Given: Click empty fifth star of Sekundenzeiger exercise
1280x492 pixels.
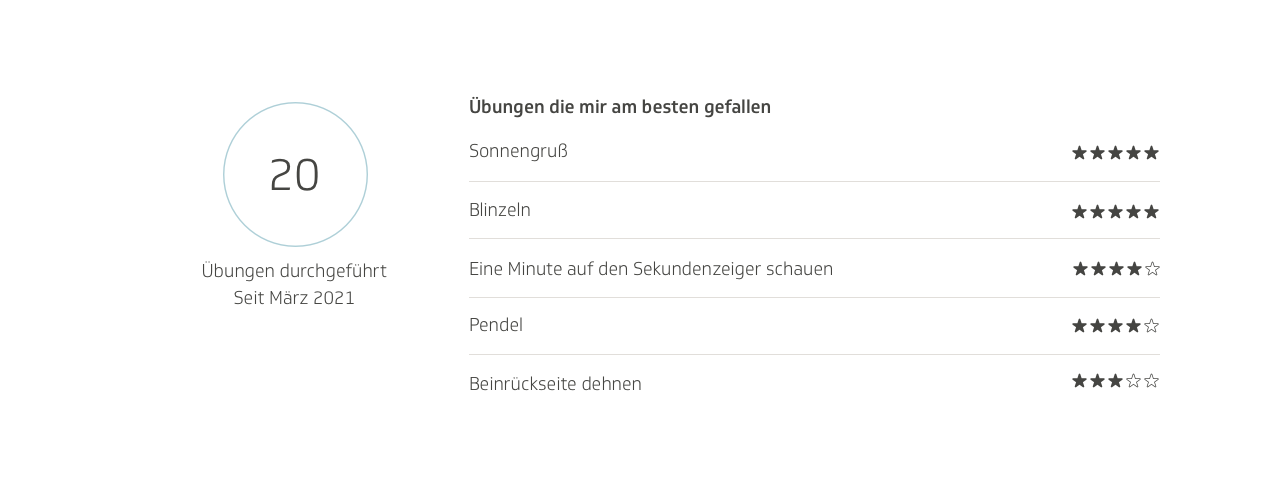Looking at the screenshot, I should click(1152, 269).
